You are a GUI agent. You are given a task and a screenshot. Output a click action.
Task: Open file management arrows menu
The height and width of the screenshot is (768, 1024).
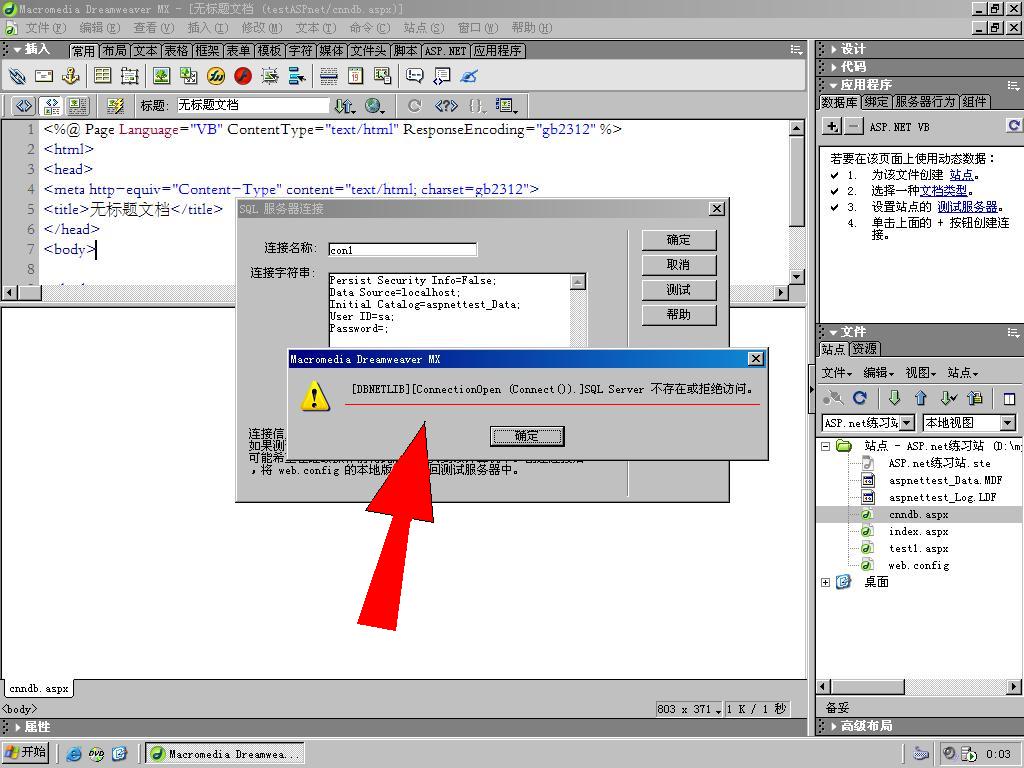click(x=344, y=106)
